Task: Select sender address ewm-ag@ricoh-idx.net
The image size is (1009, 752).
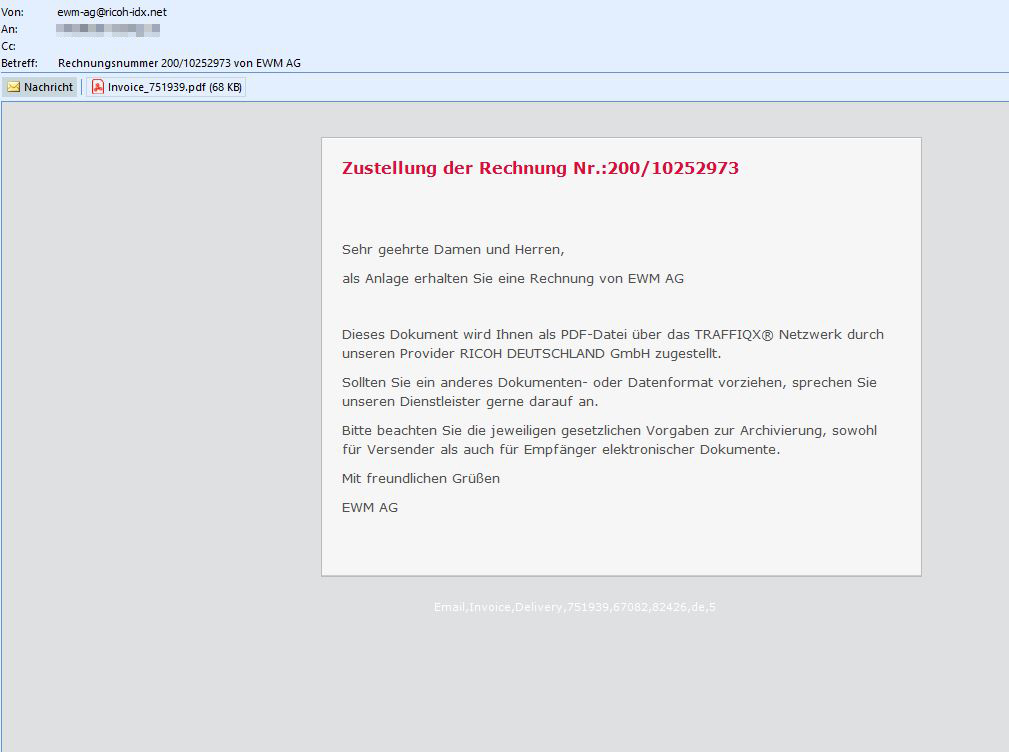Action: (112, 12)
